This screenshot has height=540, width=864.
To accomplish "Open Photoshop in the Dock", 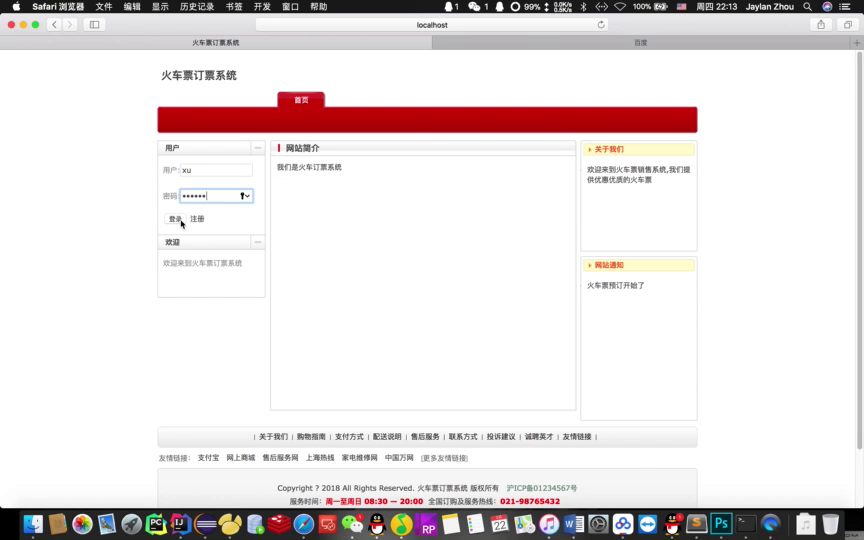I will pos(721,524).
